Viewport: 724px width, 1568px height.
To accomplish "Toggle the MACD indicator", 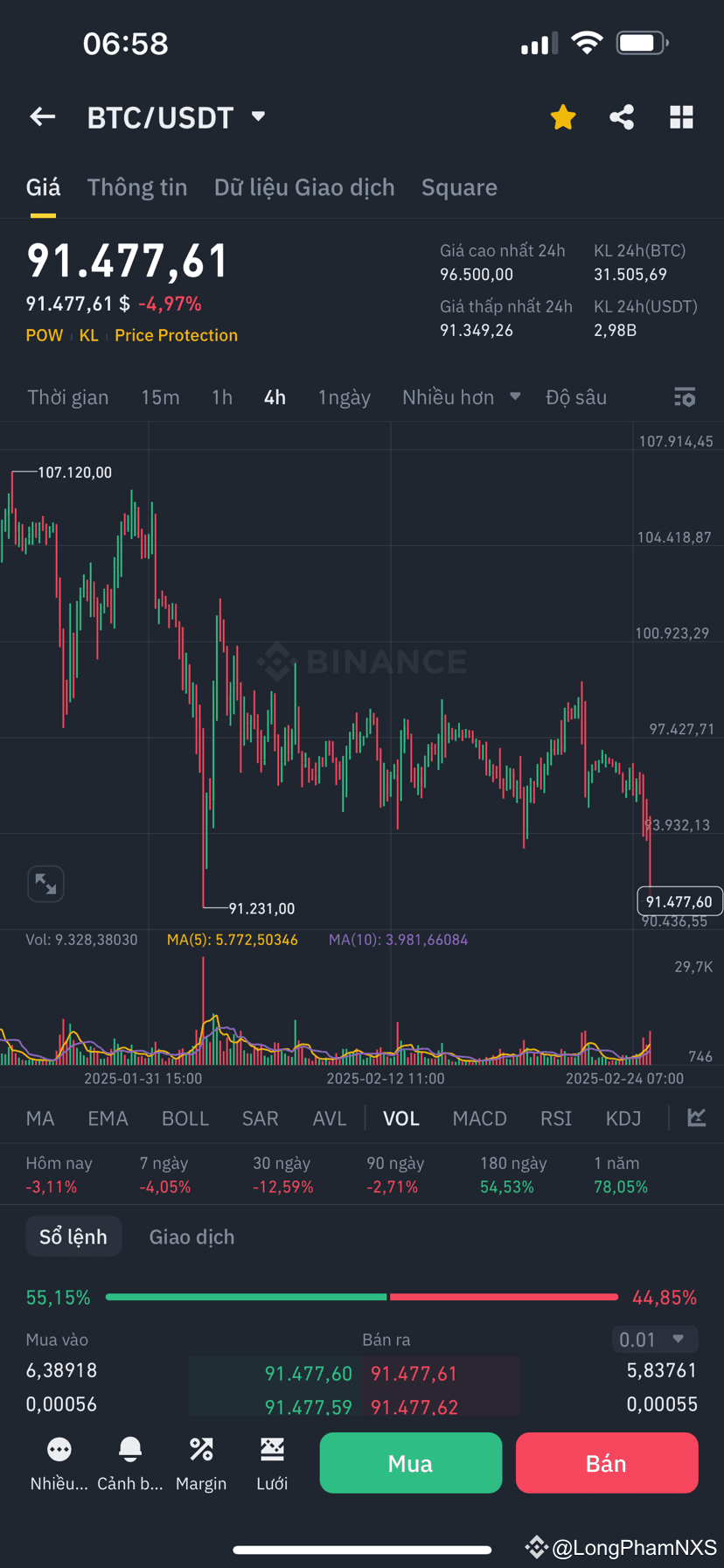I will 479,1118.
